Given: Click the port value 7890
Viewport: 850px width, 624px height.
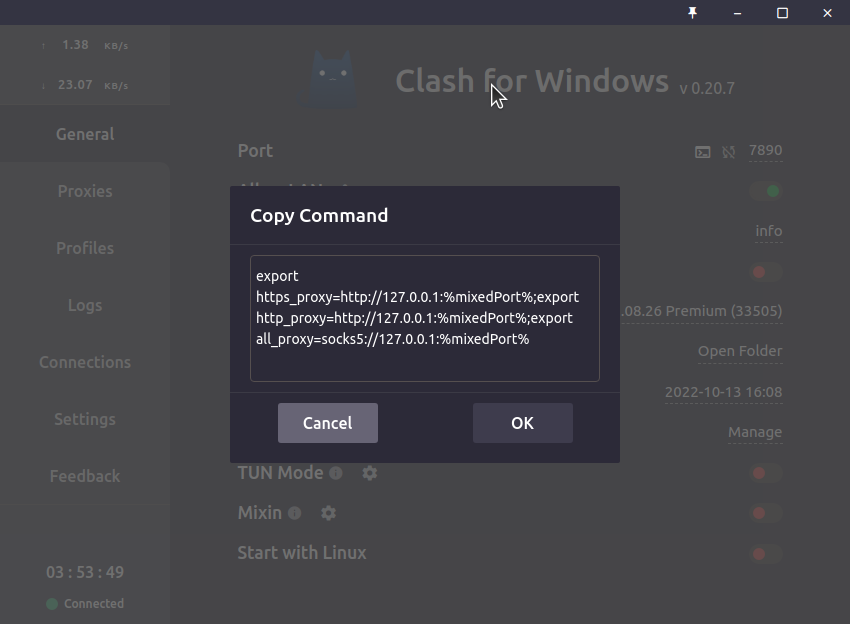Looking at the screenshot, I should (x=765, y=150).
